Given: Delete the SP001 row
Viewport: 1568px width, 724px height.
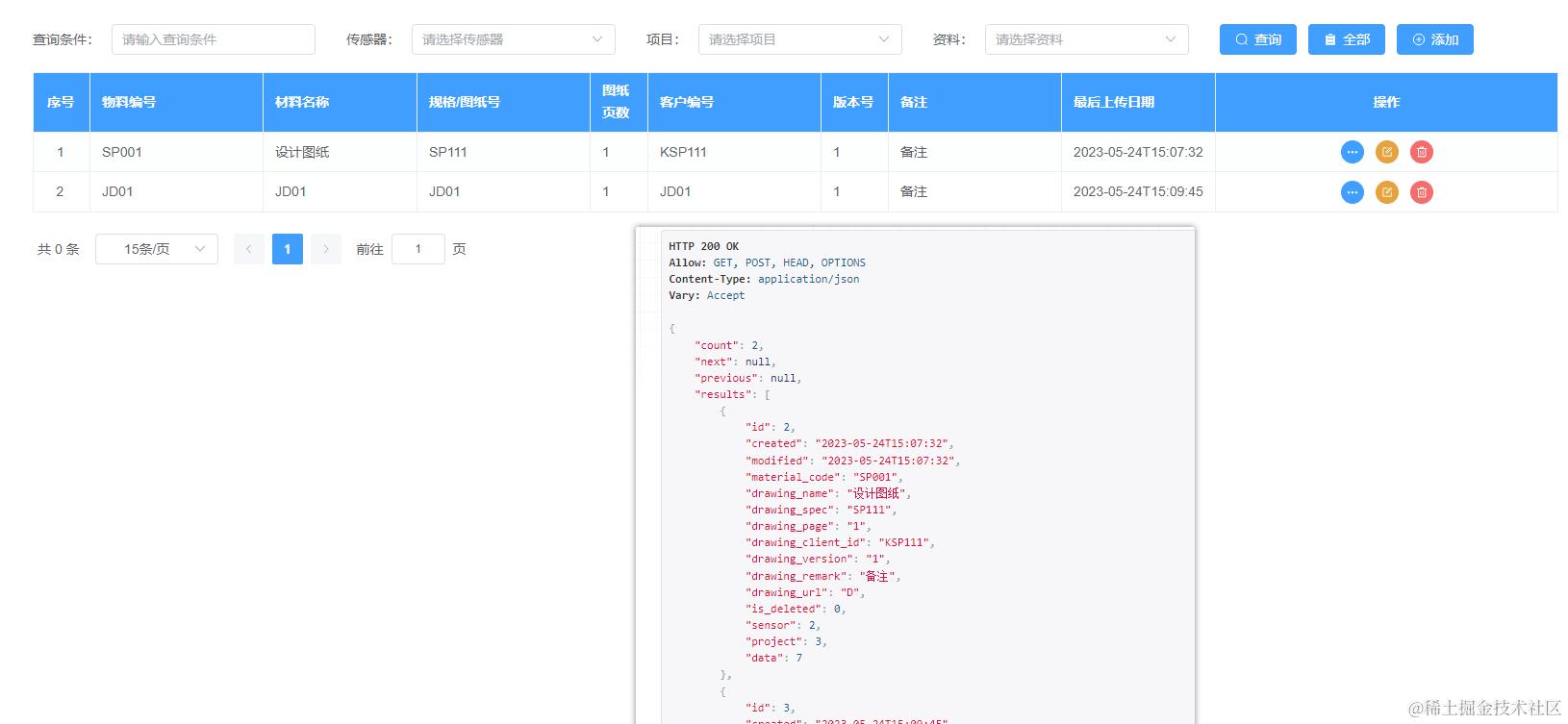Looking at the screenshot, I should tap(1421, 152).
